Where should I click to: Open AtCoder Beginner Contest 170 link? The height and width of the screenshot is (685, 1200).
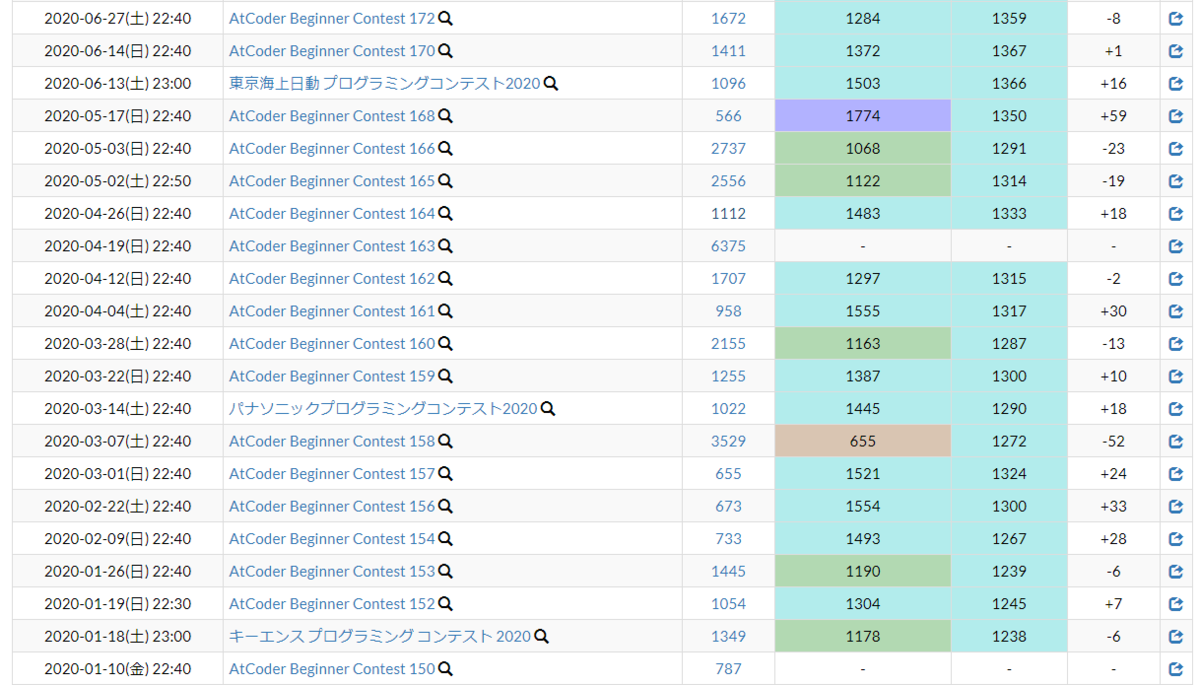(x=332, y=51)
